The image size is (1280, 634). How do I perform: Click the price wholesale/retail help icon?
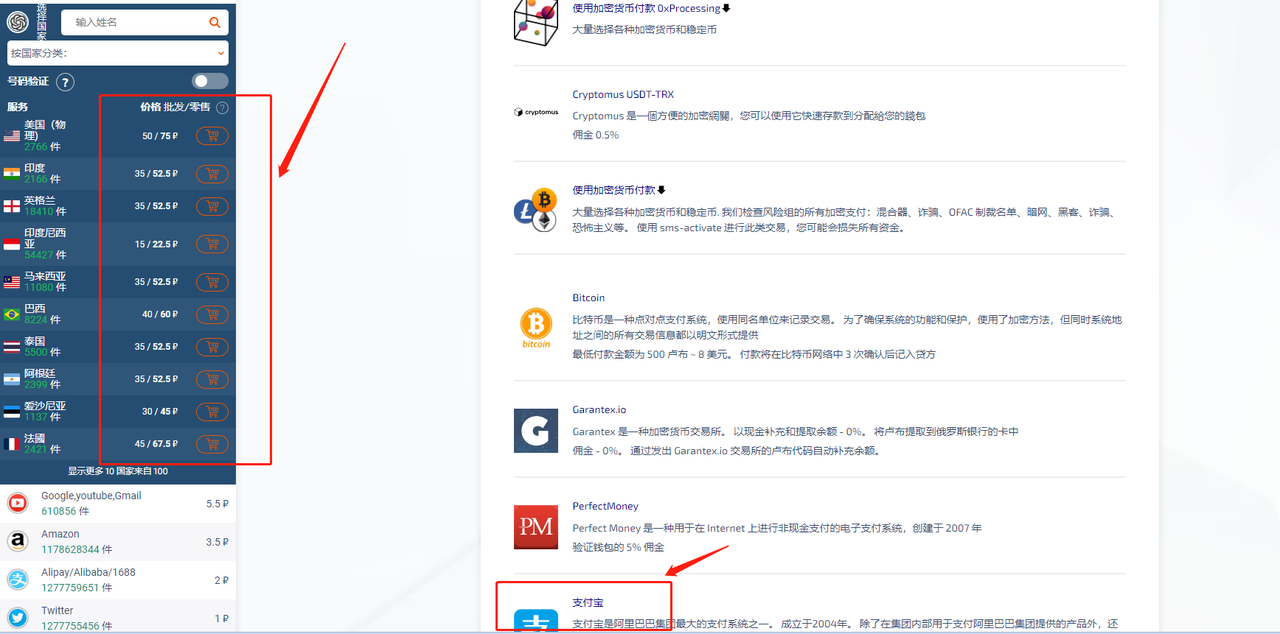[x=222, y=108]
